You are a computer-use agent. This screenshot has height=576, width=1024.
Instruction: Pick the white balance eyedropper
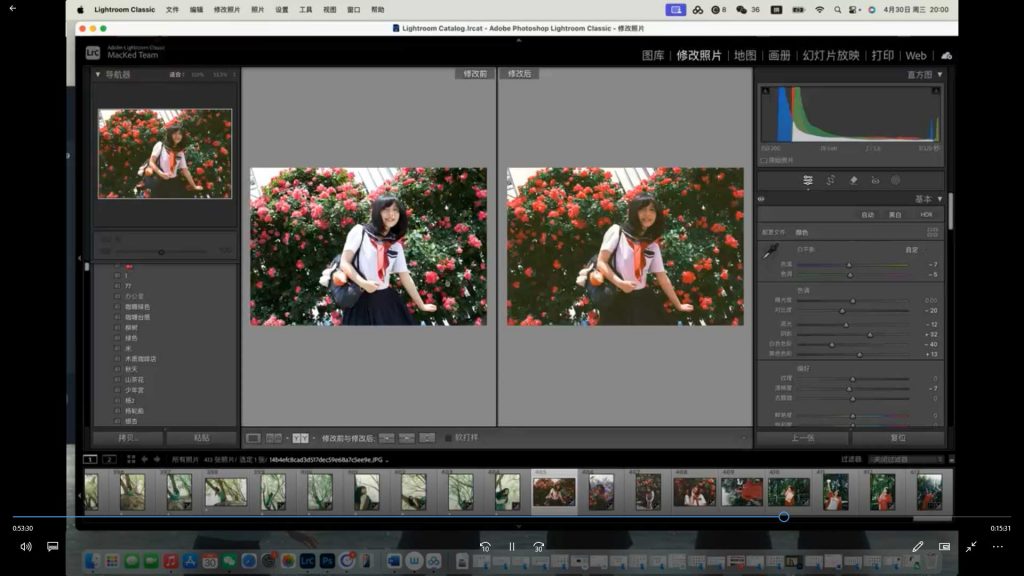click(770, 251)
